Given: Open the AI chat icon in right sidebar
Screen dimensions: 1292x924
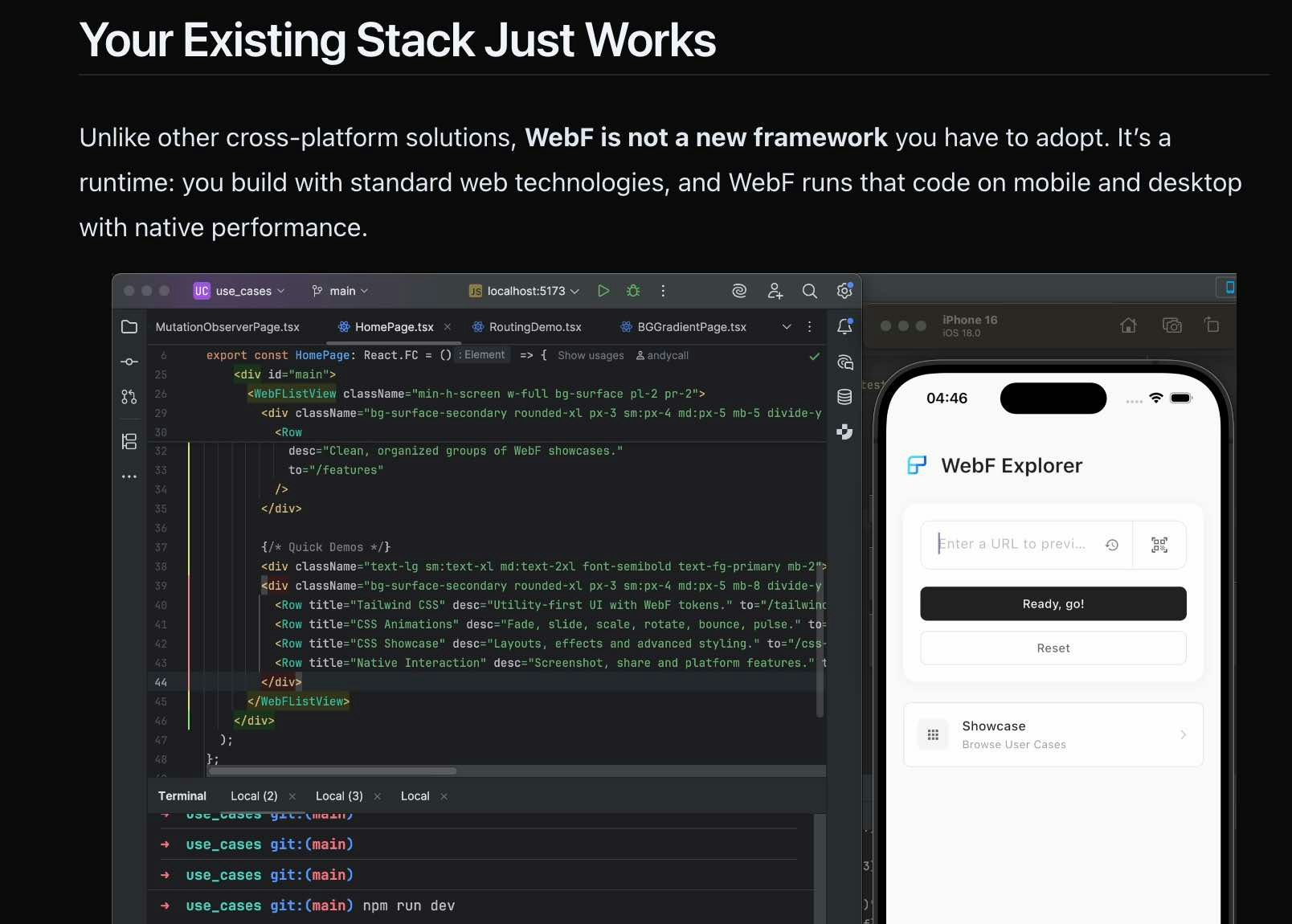Looking at the screenshot, I should point(844,362).
